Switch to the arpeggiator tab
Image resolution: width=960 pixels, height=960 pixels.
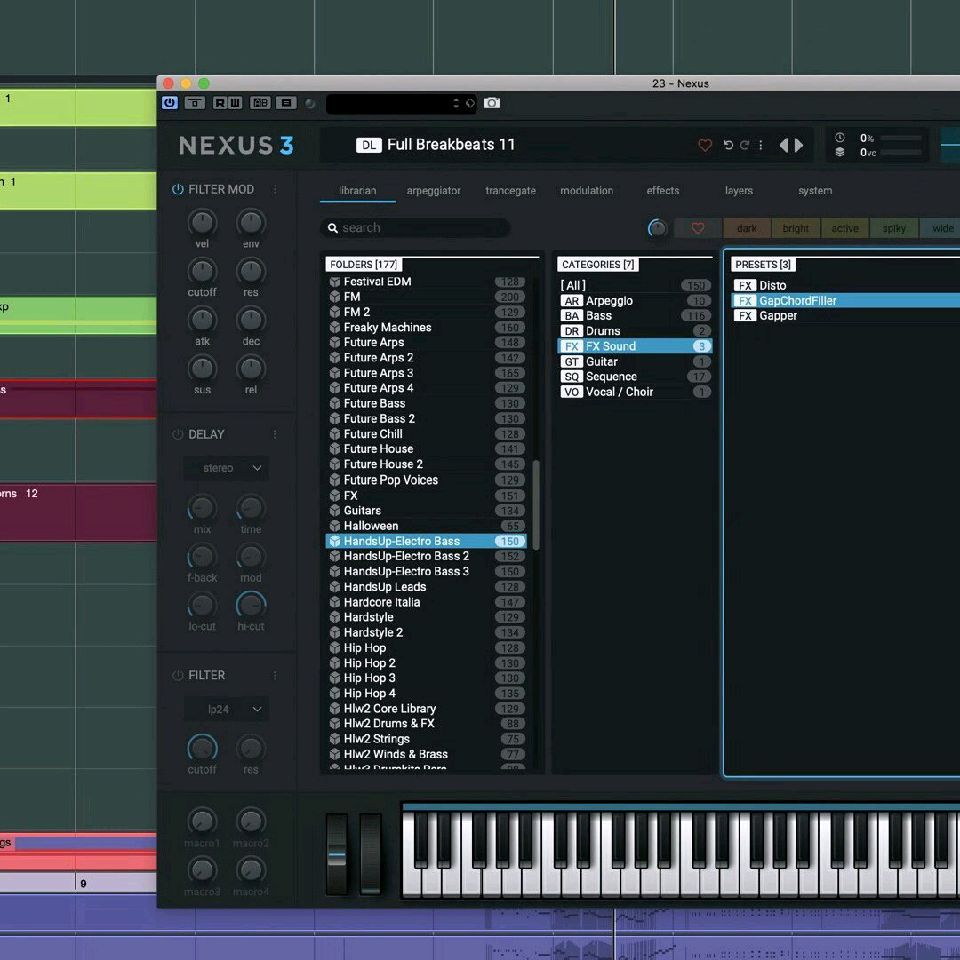point(433,191)
